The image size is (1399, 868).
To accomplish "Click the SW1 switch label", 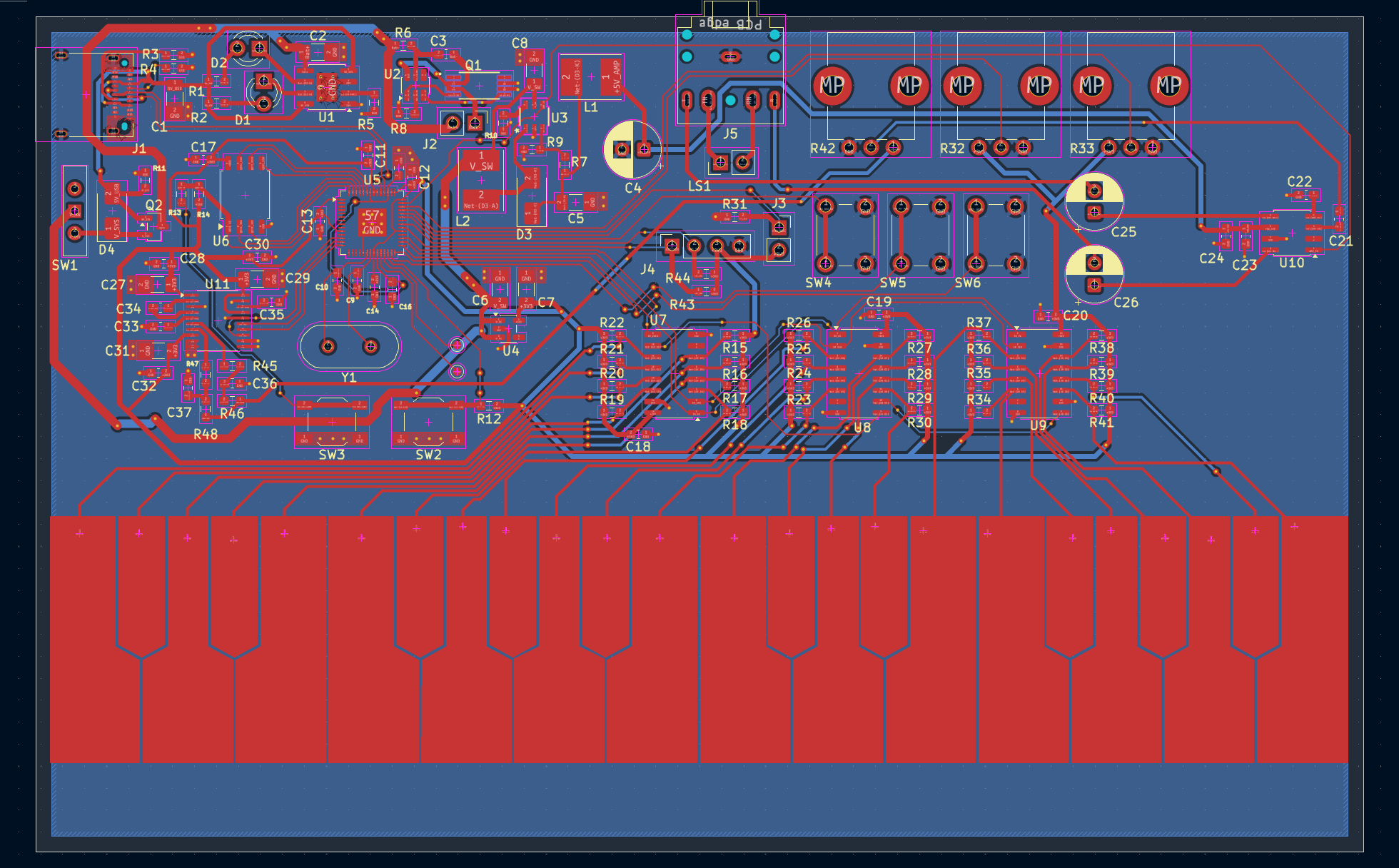I will point(64,266).
